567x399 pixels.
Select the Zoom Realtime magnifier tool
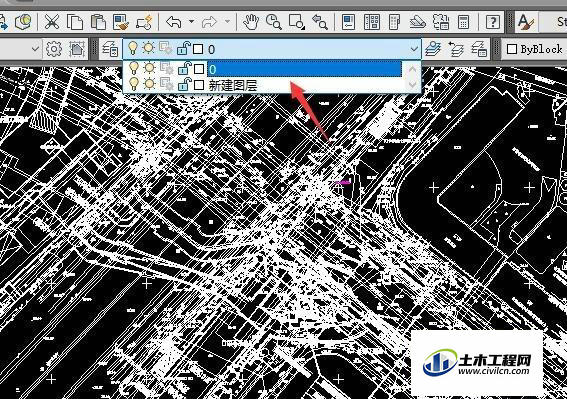(273, 22)
